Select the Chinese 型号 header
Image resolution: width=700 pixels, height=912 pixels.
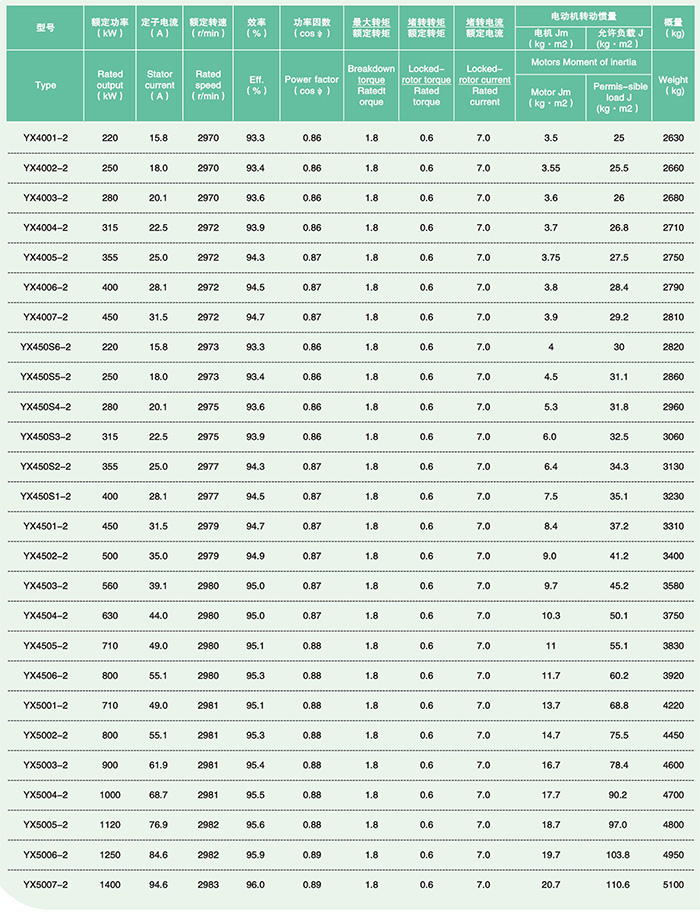point(45,27)
